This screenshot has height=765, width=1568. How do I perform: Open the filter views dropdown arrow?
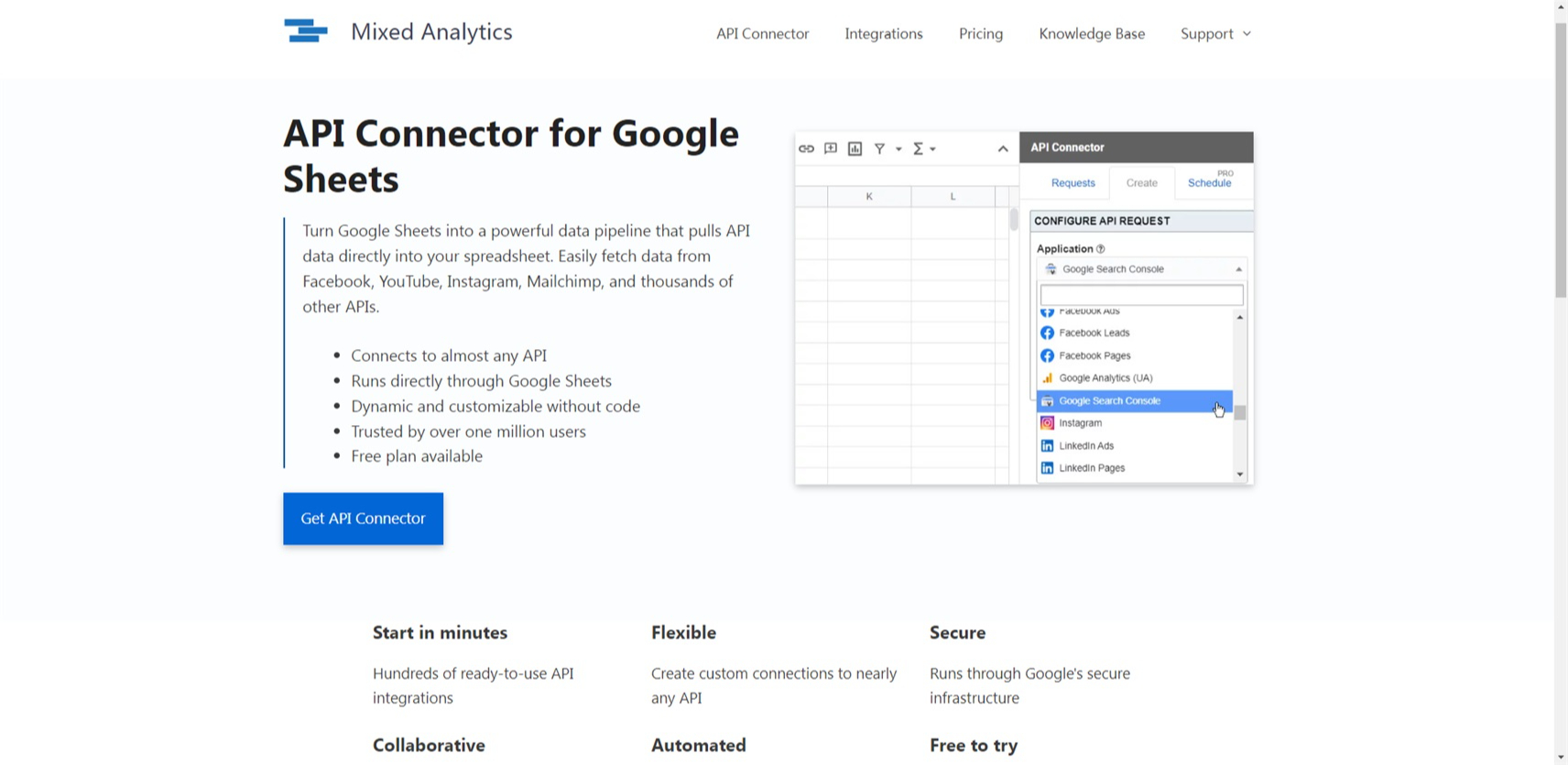(898, 149)
